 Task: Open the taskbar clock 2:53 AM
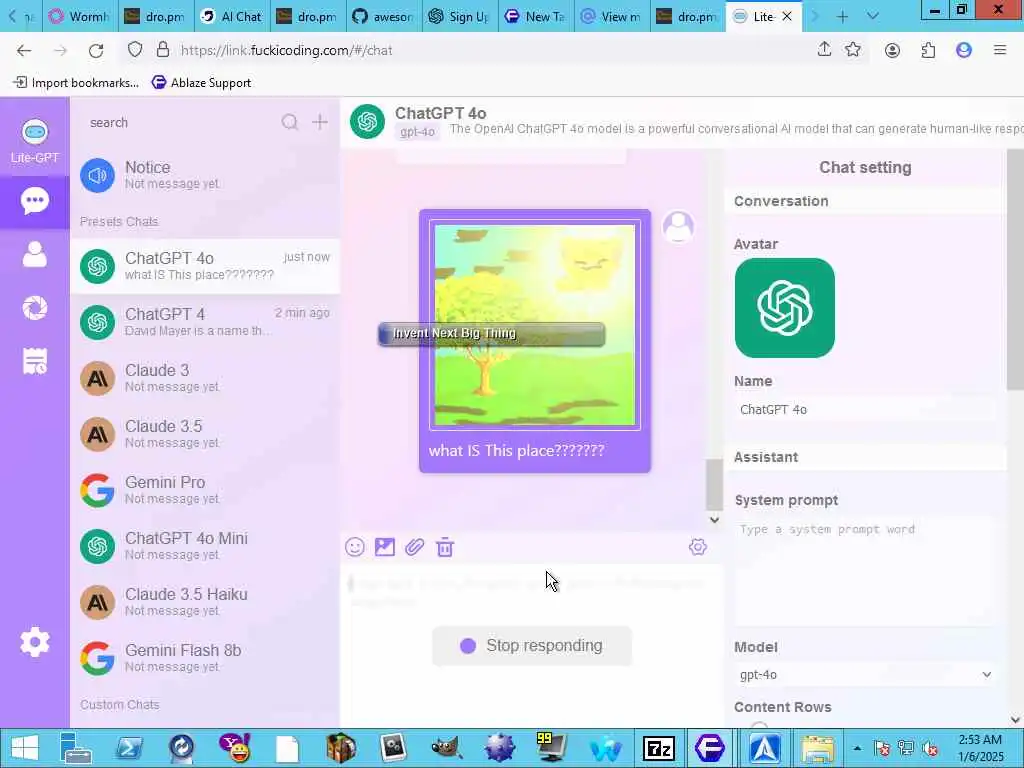coord(980,748)
